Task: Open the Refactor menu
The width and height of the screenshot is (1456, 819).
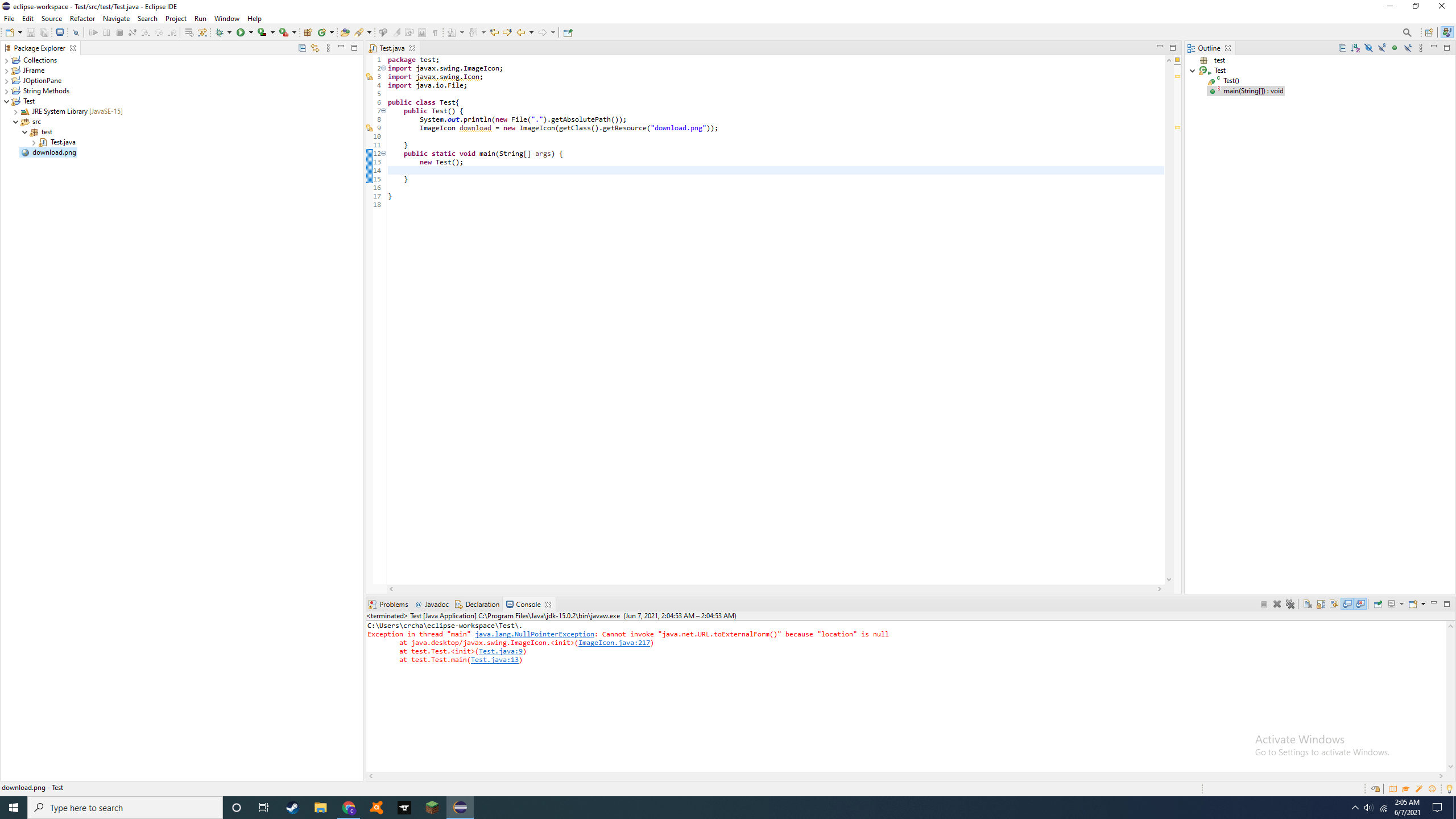Action: click(x=82, y=18)
